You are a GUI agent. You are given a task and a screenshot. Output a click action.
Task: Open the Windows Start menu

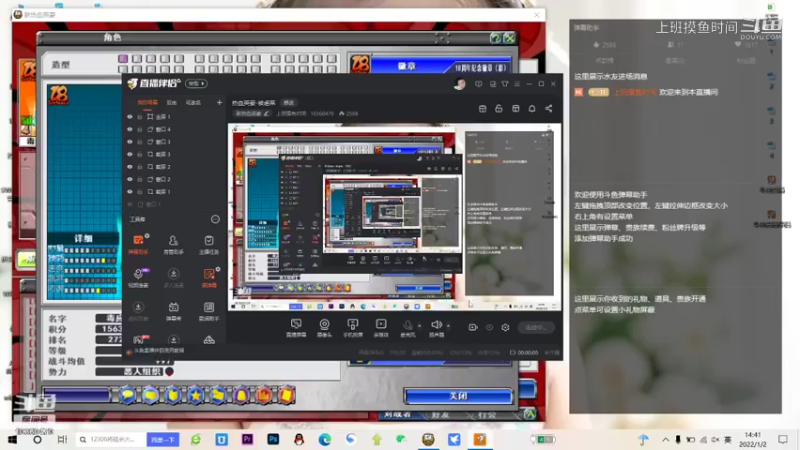click(12, 439)
